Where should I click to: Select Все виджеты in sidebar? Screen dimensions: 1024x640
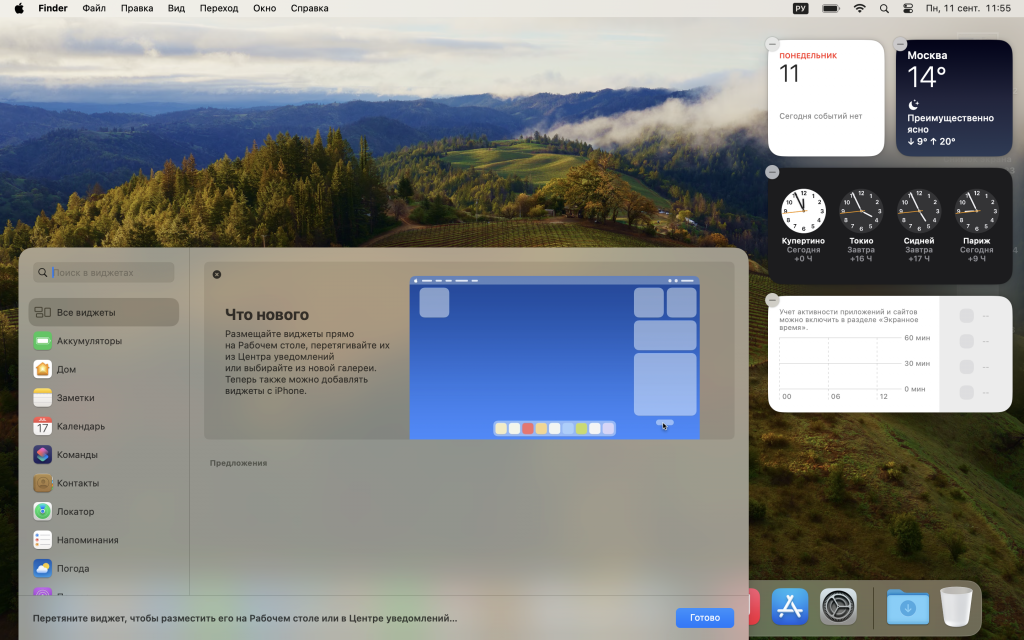[x=85, y=312]
